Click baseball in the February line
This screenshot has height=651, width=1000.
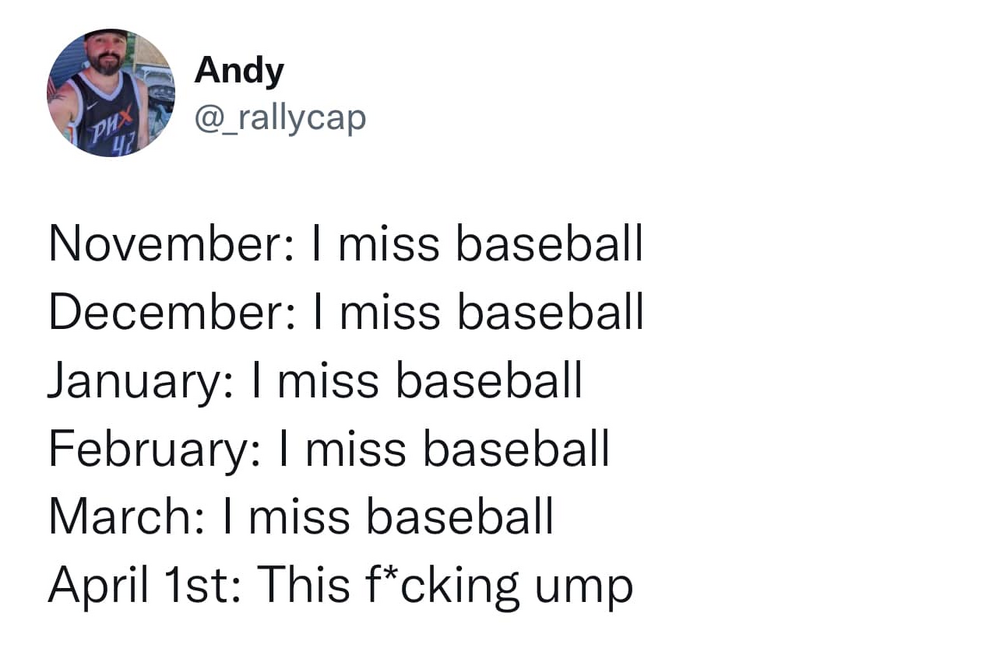coord(516,448)
